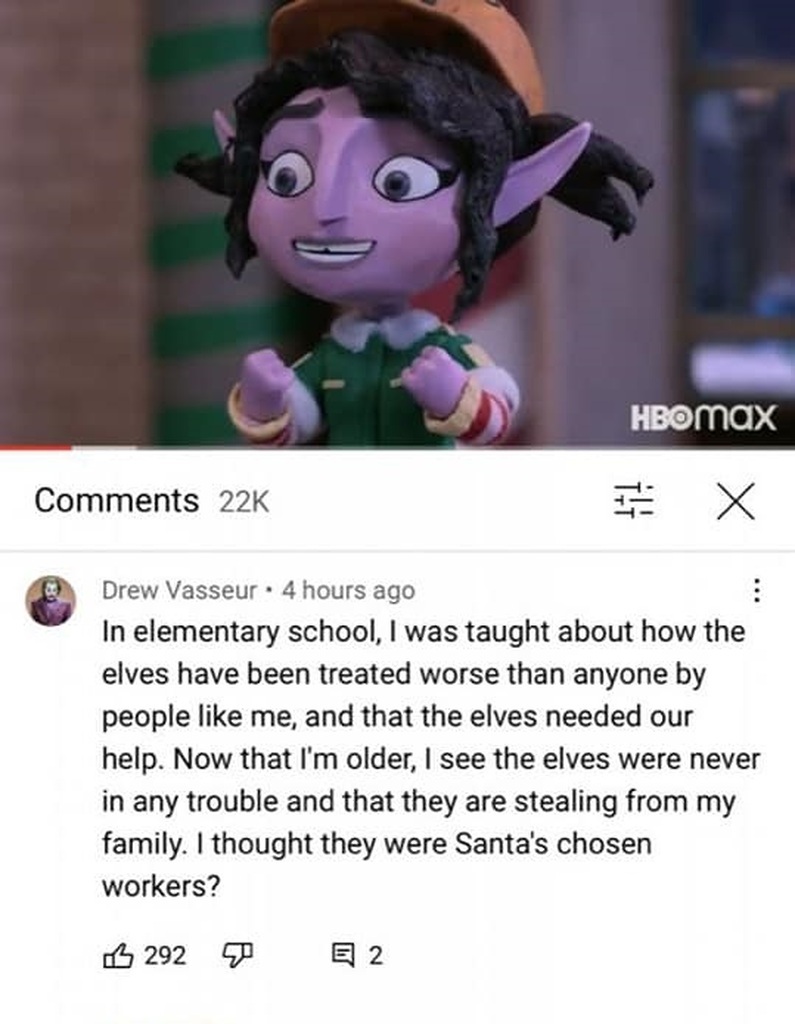Select the unplayed portion of progress bar
This screenshot has height=1024, width=795.
pyautogui.click(x=466, y=448)
